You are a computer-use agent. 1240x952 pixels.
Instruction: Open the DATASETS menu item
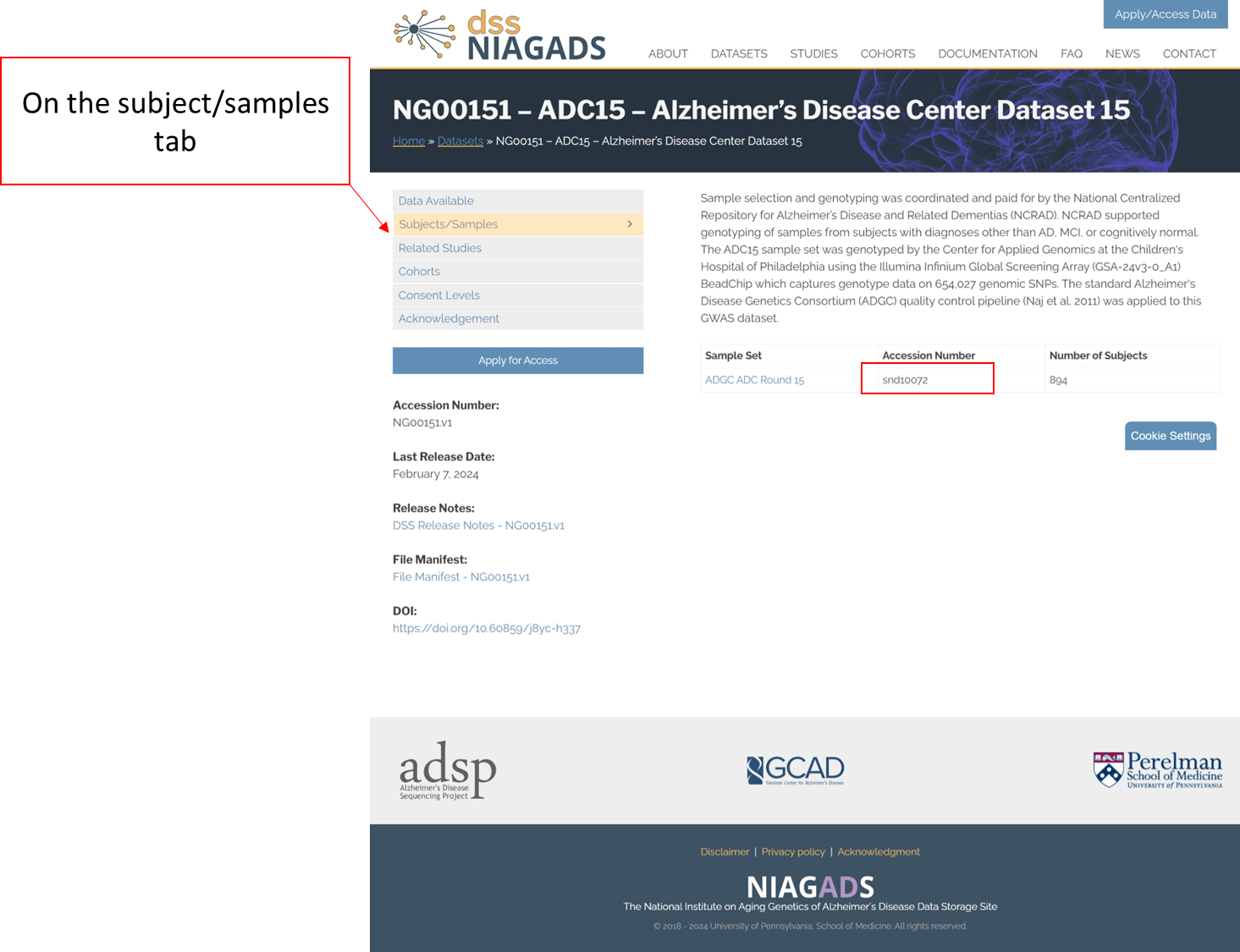pos(739,53)
